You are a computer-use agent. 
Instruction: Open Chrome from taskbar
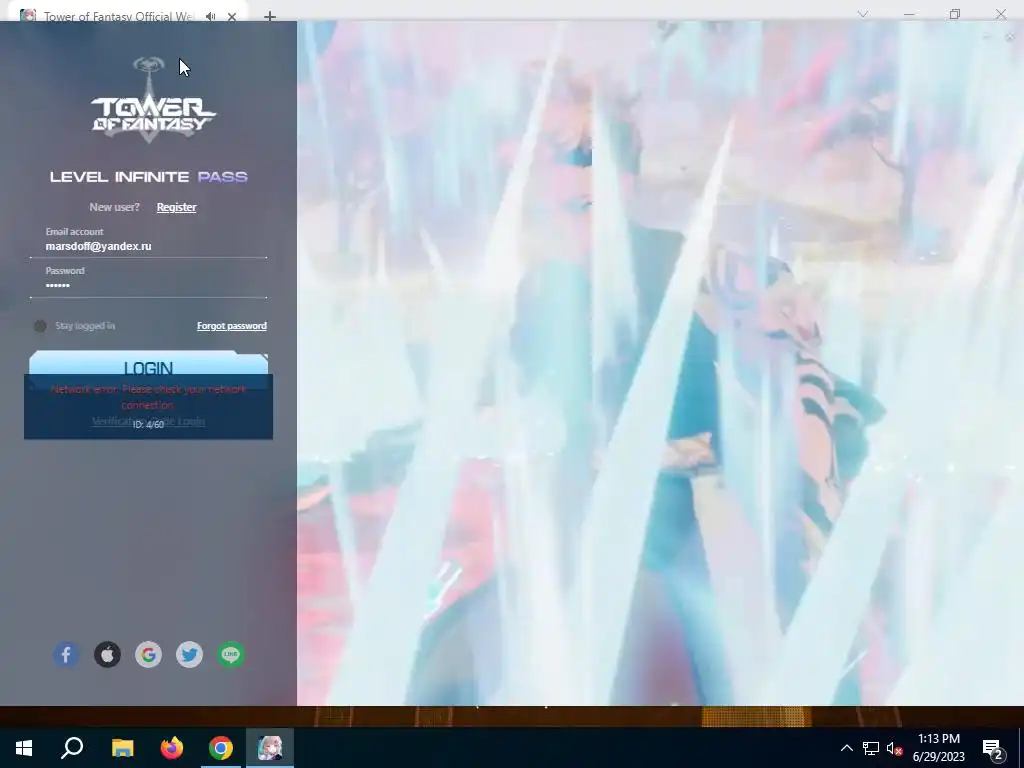pos(221,748)
